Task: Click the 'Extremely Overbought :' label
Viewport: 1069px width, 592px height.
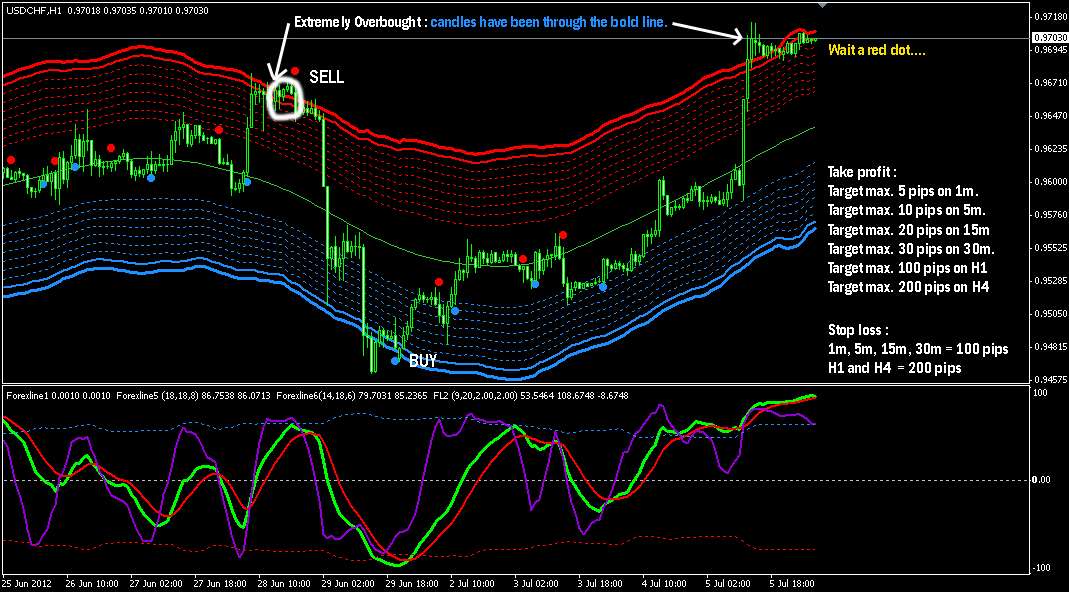Action: [x=359, y=23]
